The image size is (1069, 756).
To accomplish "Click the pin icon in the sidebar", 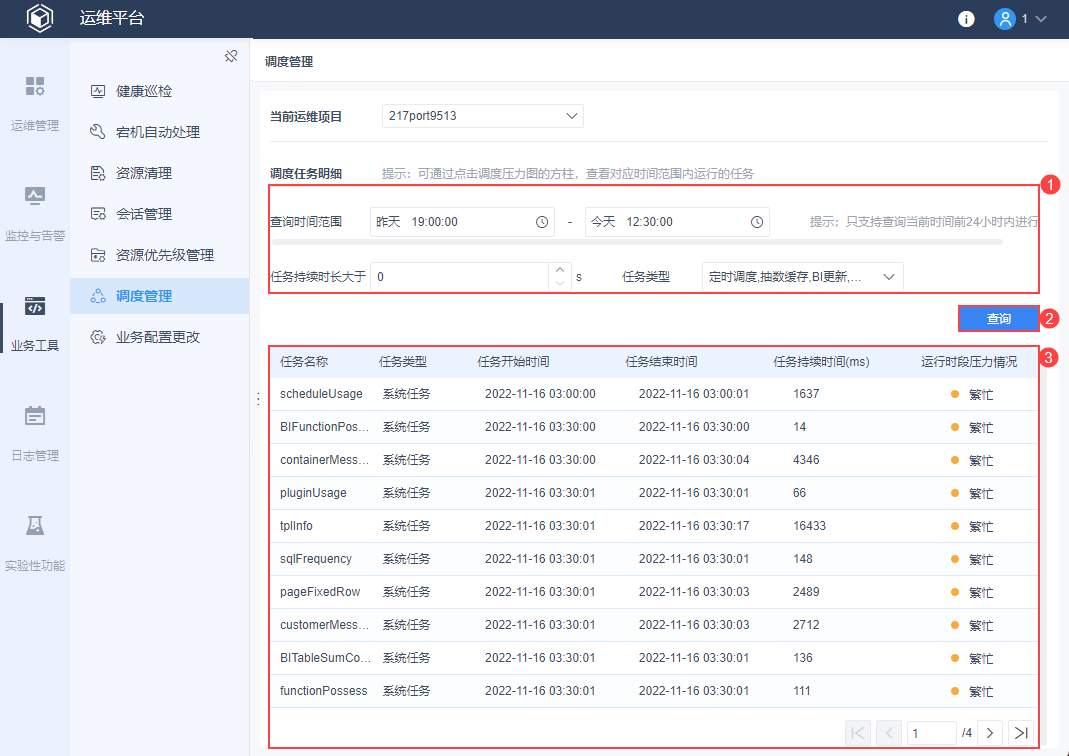I will pyautogui.click(x=231, y=56).
